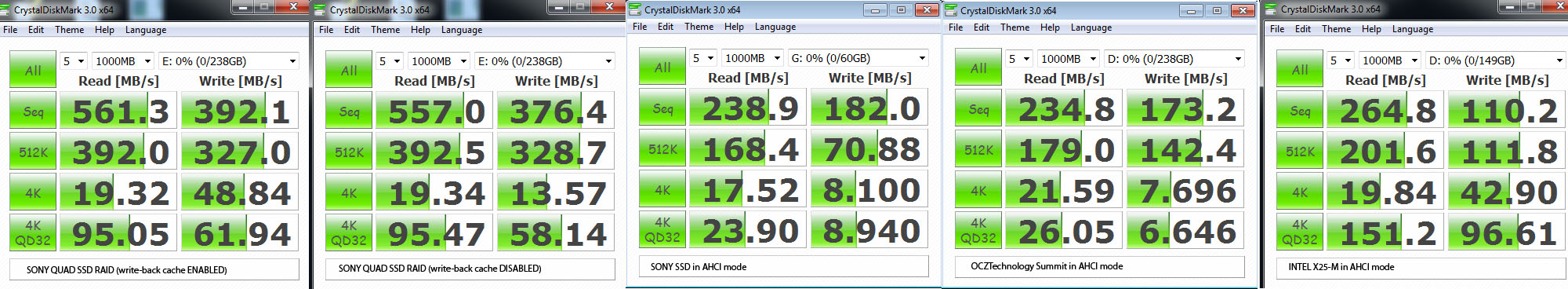Start Seq test in the write-back cache DISABLED window

pyautogui.click(x=349, y=112)
